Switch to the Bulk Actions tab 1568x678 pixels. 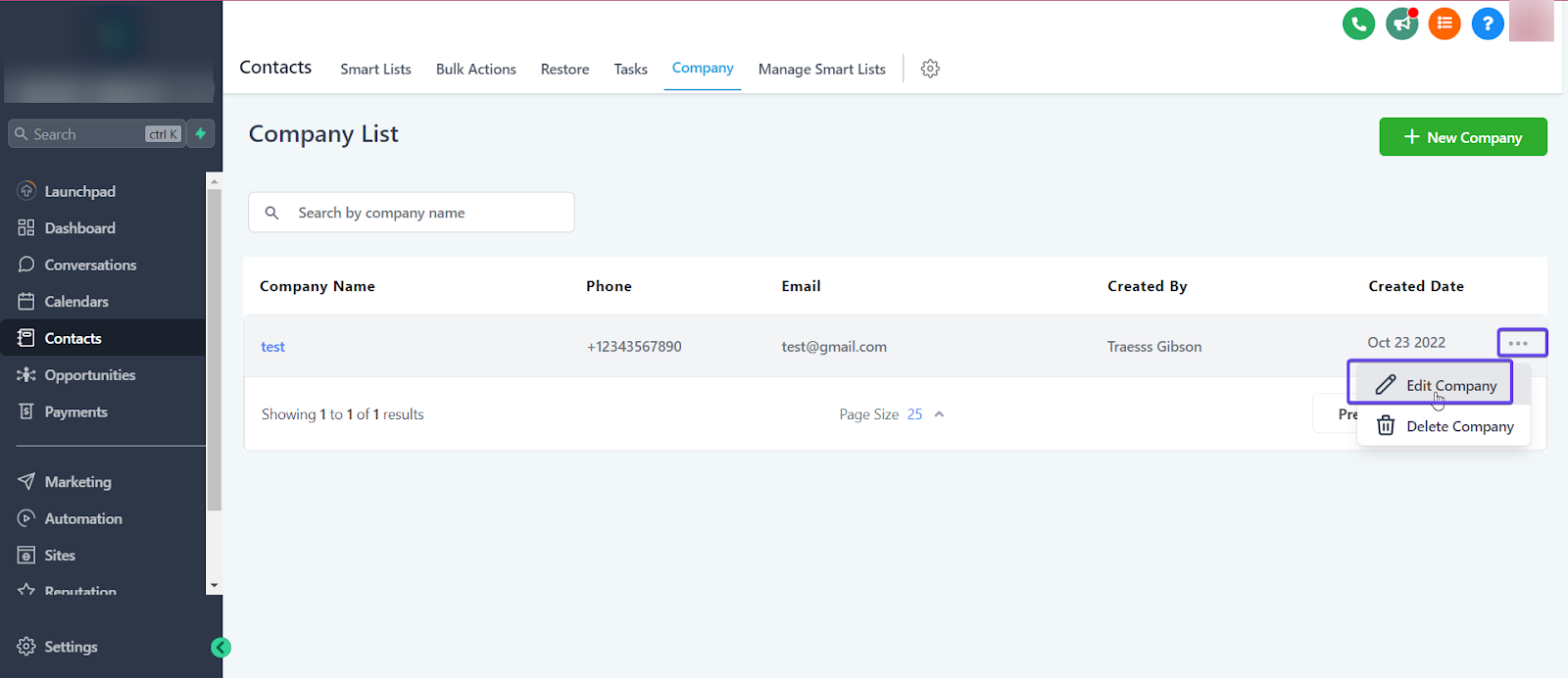(x=476, y=69)
